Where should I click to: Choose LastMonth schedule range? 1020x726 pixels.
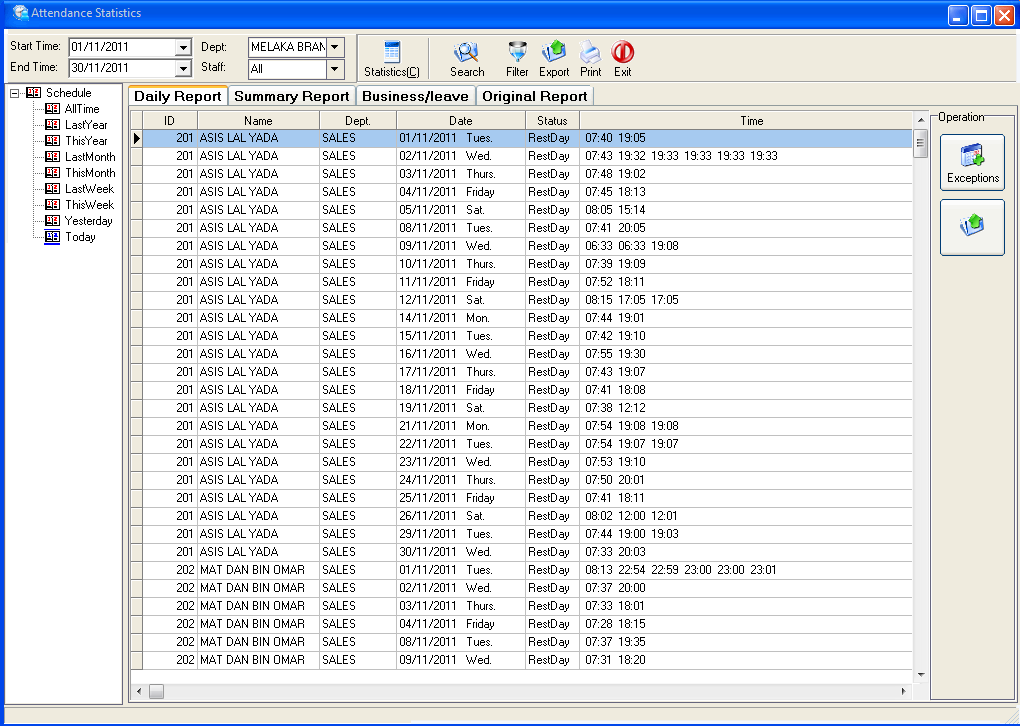click(x=90, y=157)
